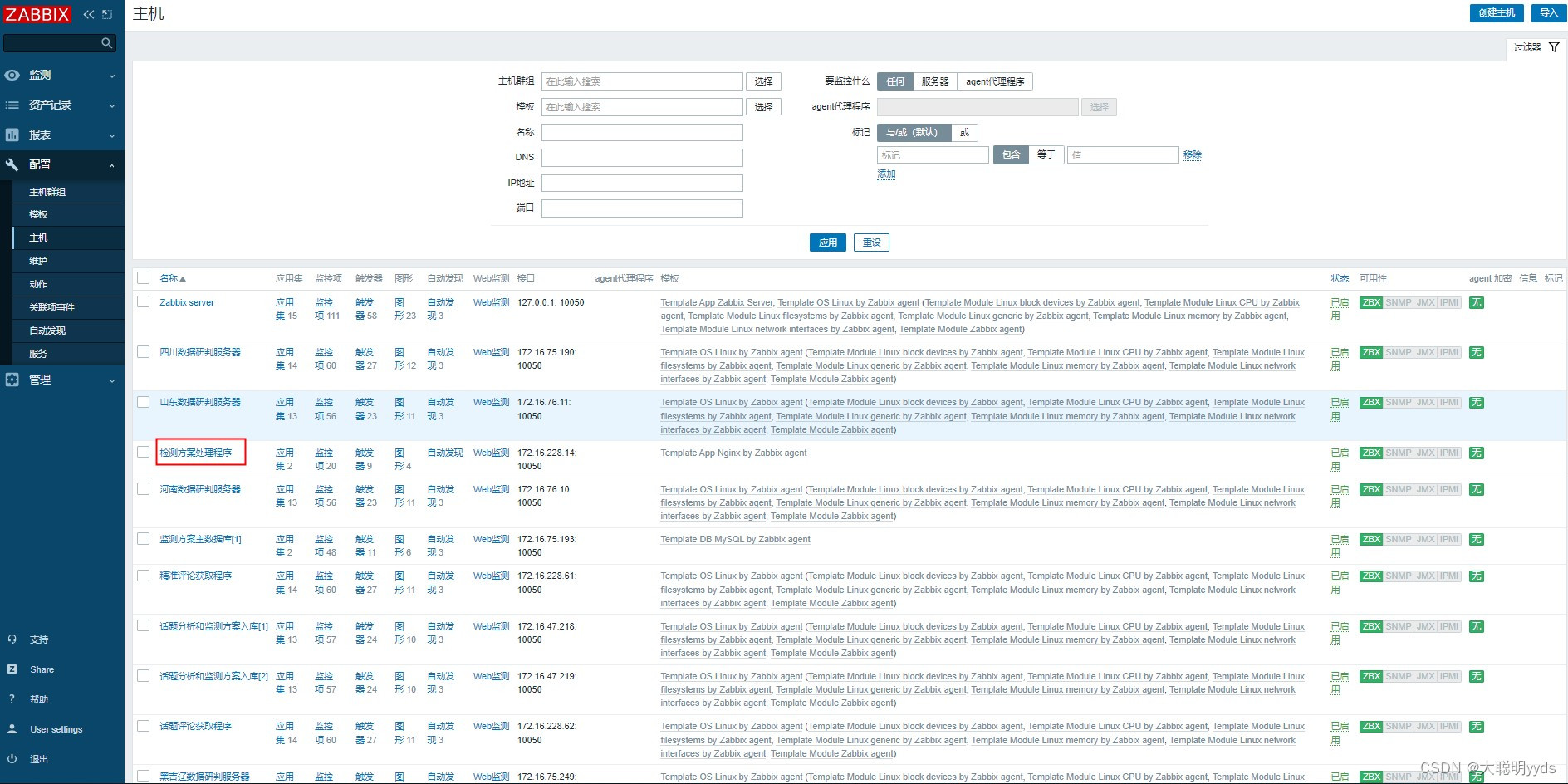
Task: Collapse the 配置 menu chevron
Action: pyautogui.click(x=112, y=165)
